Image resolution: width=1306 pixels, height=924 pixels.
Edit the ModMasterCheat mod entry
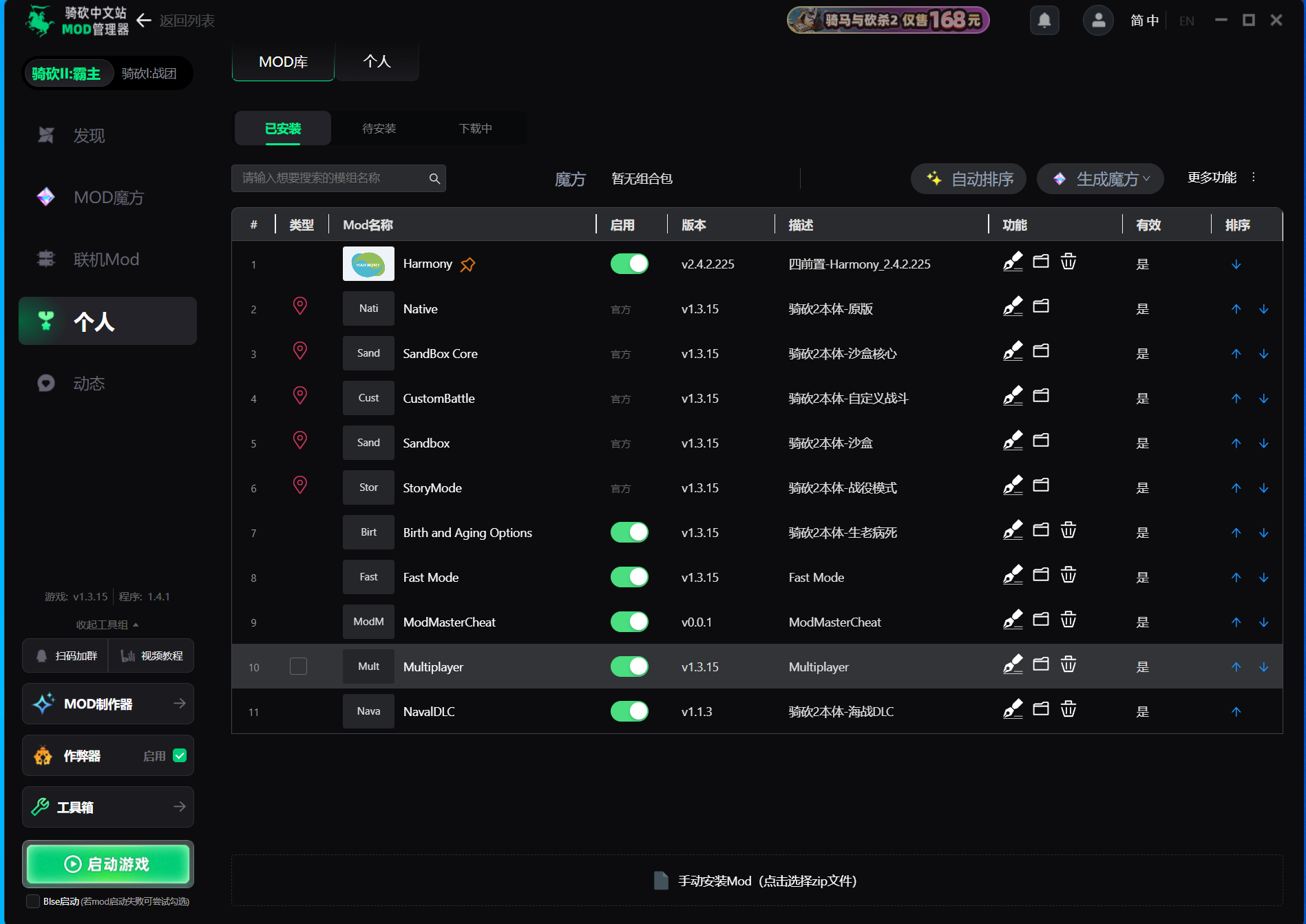coord(1013,620)
